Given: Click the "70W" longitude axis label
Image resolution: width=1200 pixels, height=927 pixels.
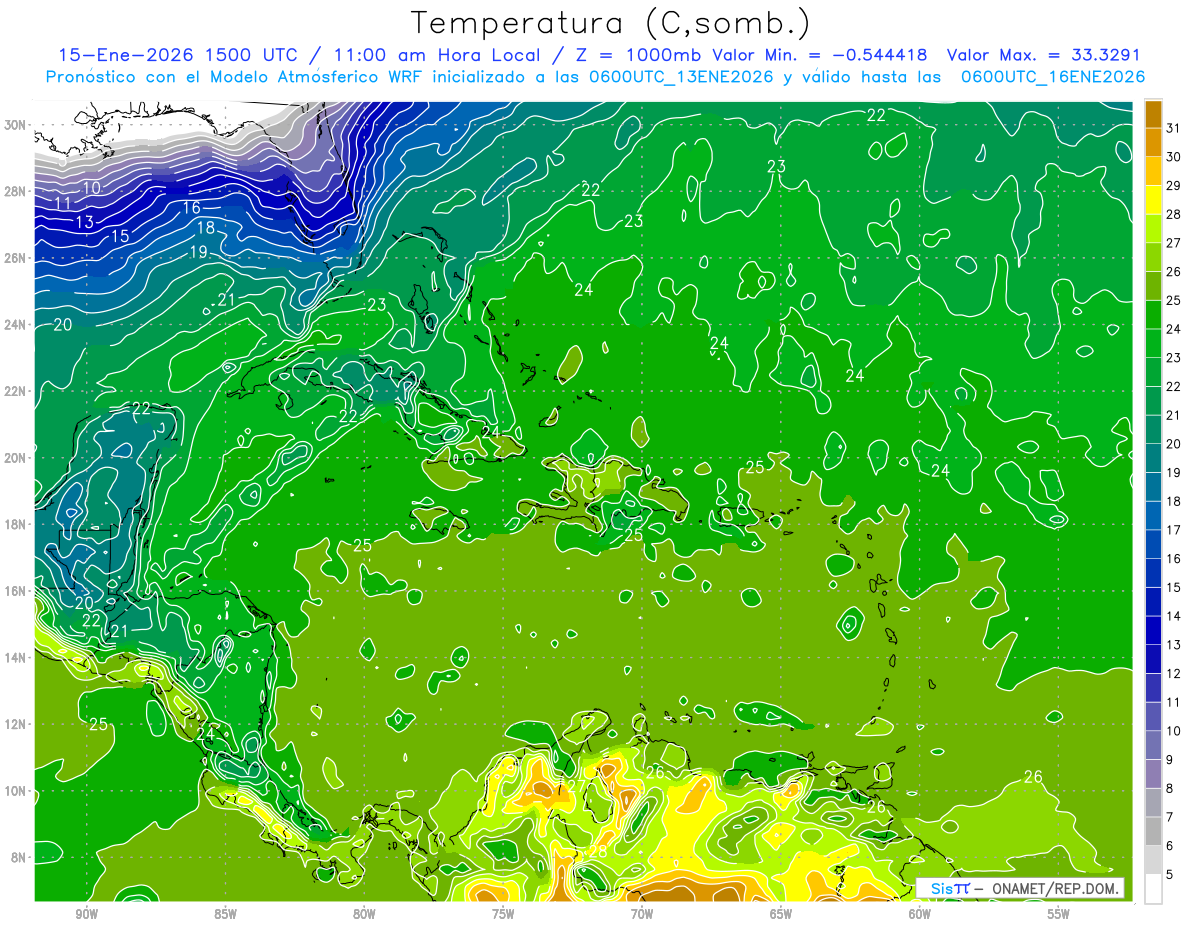Looking at the screenshot, I should pos(642,915).
